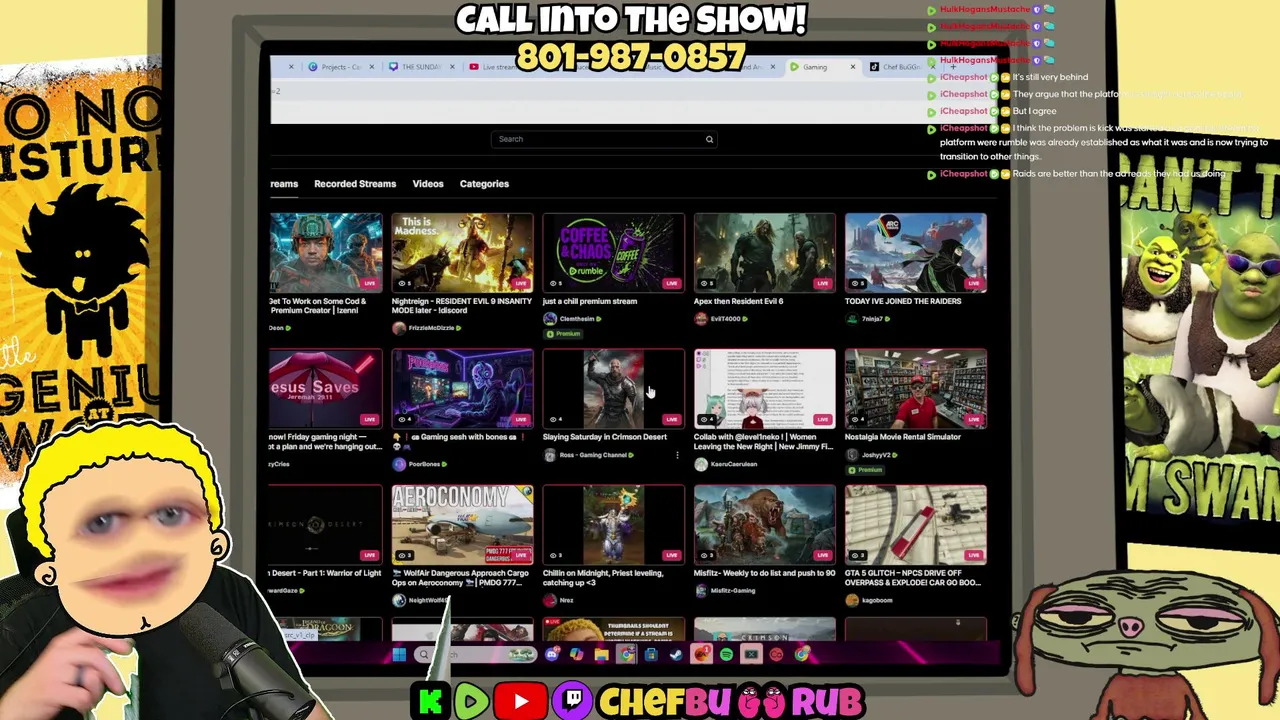
Task: Click FrizzleMcDizzle channel avatar
Action: (399, 328)
